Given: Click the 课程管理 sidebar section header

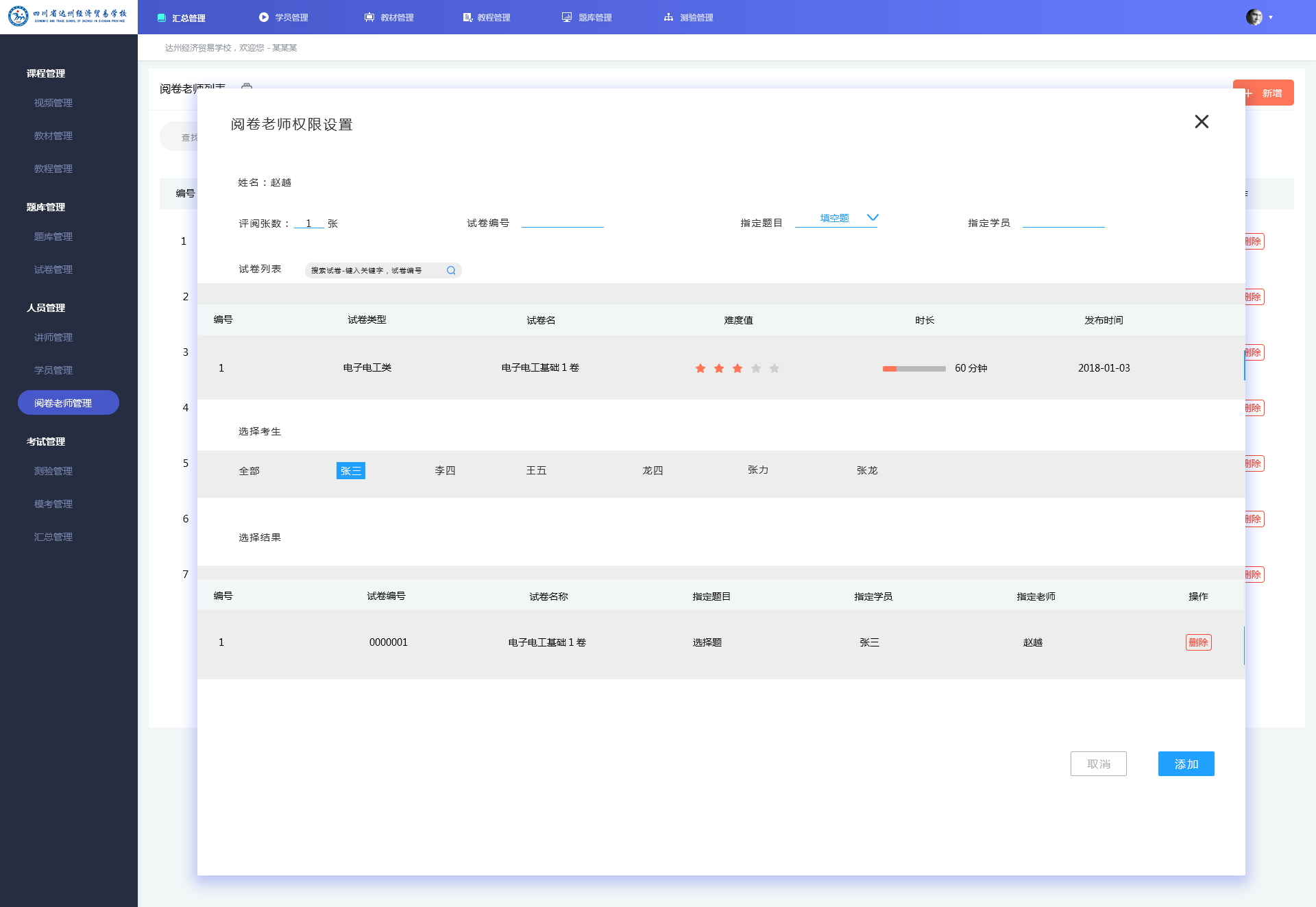Looking at the screenshot, I should pos(46,73).
